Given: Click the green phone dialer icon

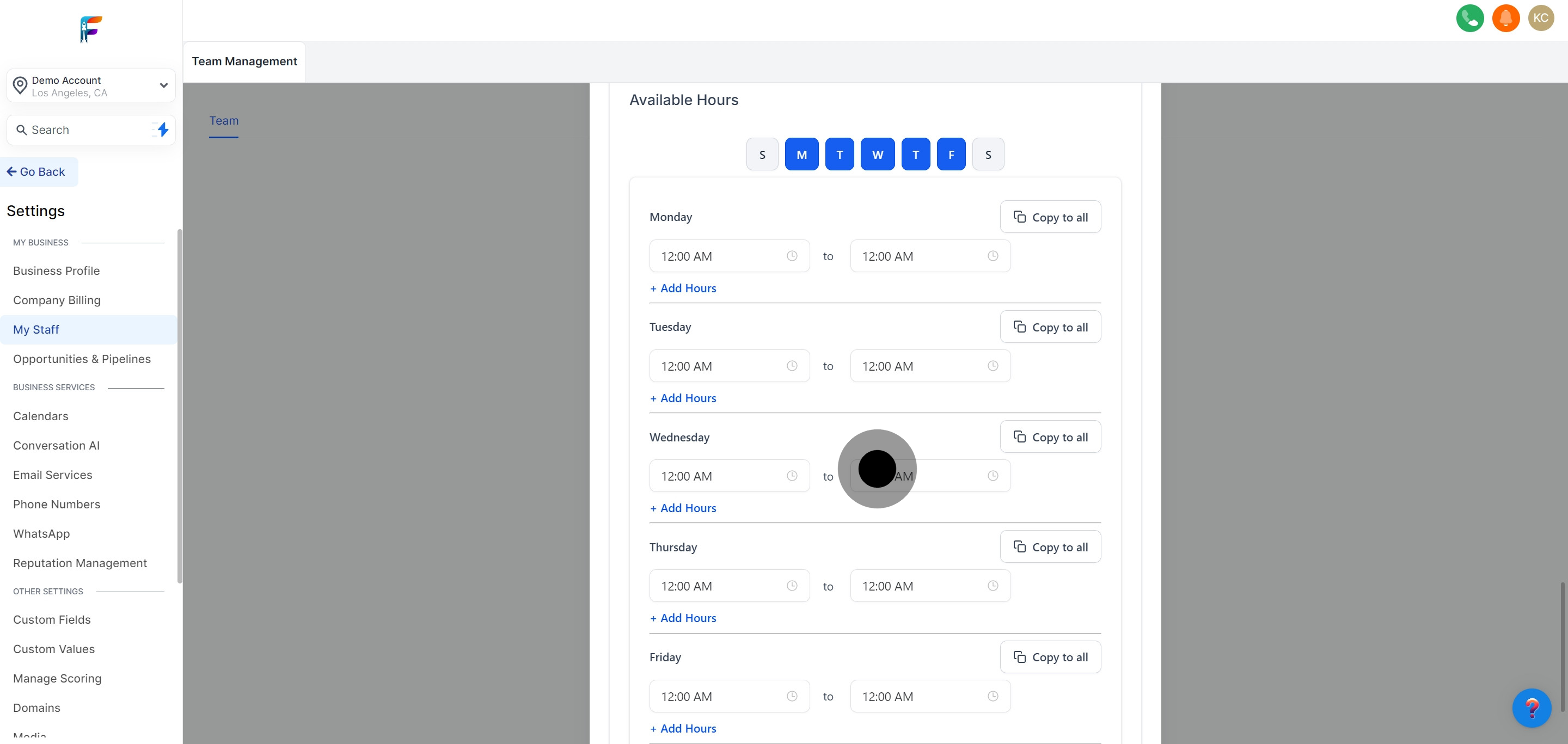Looking at the screenshot, I should click(1469, 19).
